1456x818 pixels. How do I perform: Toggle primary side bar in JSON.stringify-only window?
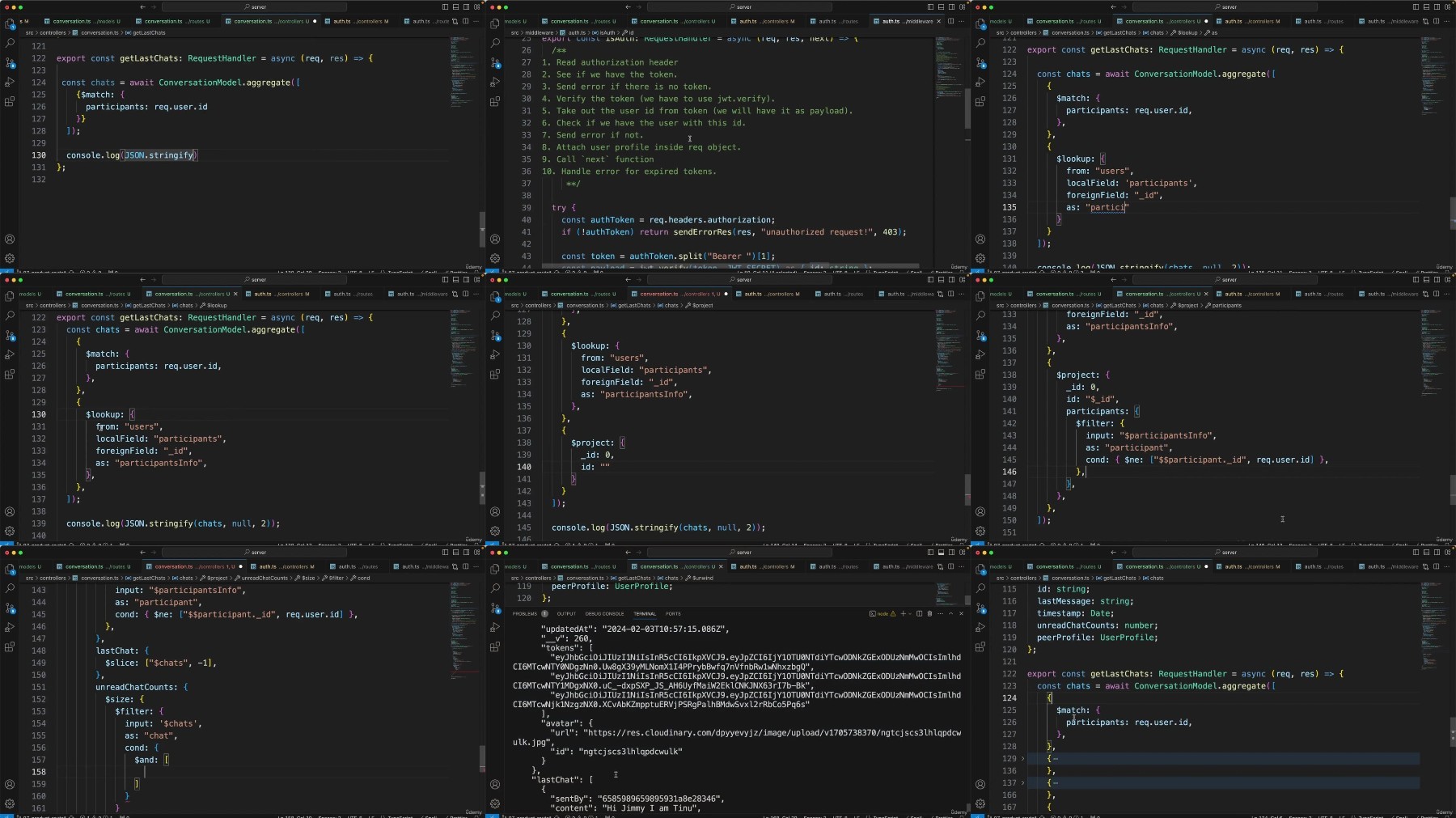(445, 7)
